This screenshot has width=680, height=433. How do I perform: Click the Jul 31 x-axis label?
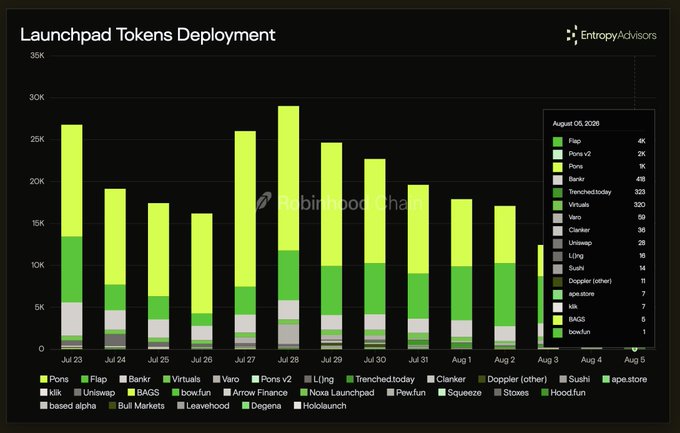(x=418, y=360)
